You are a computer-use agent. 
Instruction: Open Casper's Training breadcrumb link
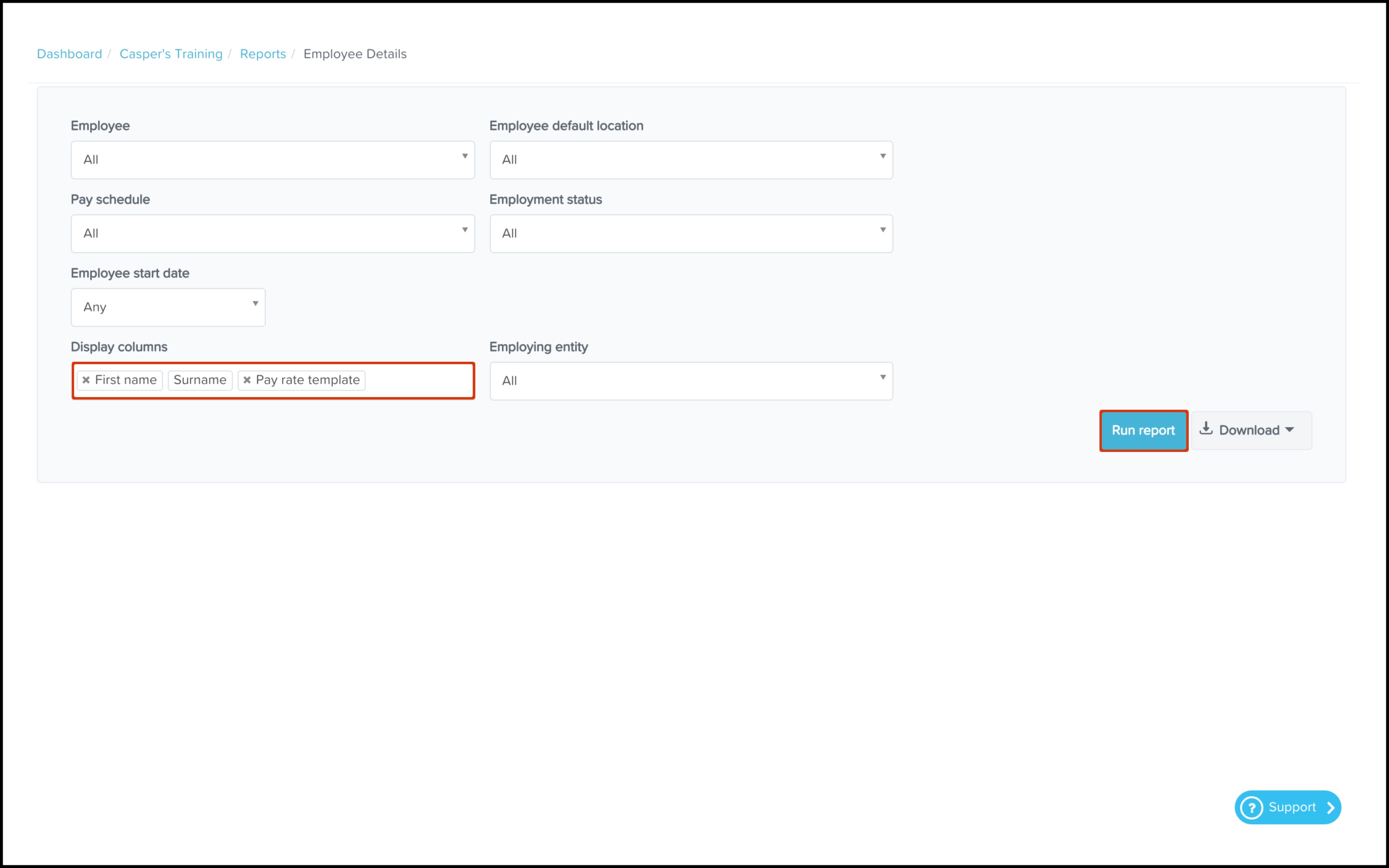(171, 54)
